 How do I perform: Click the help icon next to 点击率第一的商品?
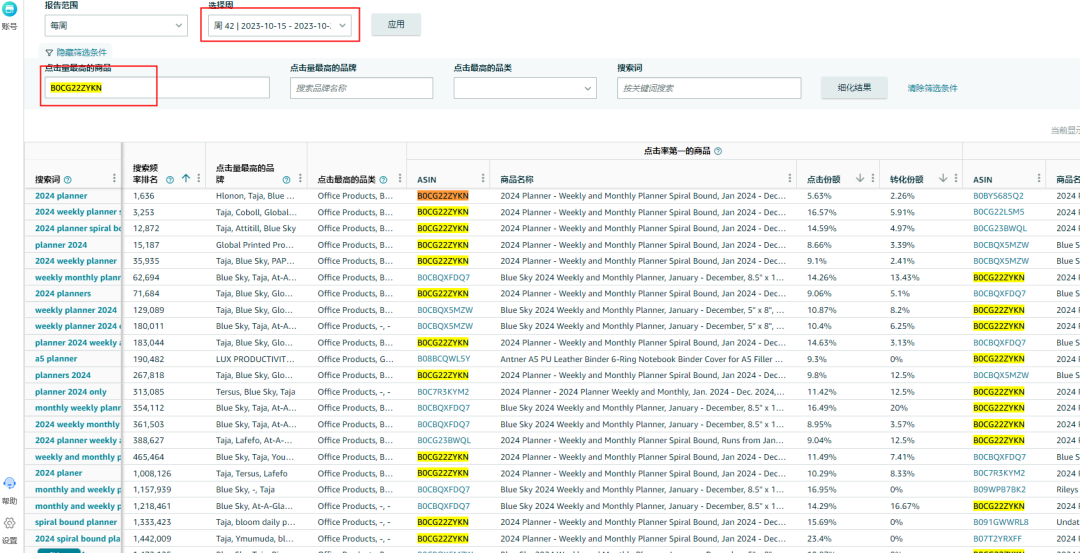[x=718, y=151]
